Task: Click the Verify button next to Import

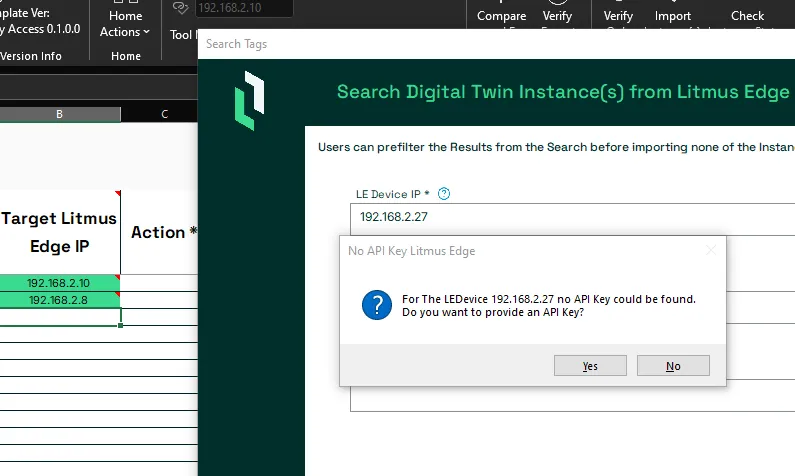Action: click(618, 16)
